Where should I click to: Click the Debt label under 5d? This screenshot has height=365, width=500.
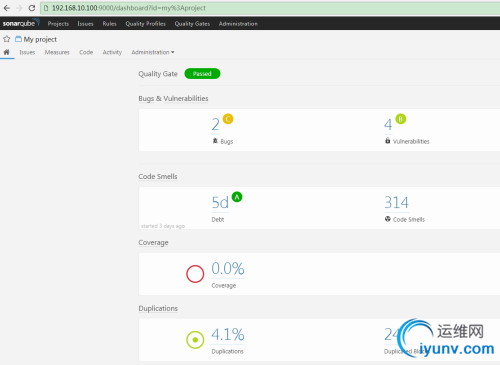[x=218, y=219]
